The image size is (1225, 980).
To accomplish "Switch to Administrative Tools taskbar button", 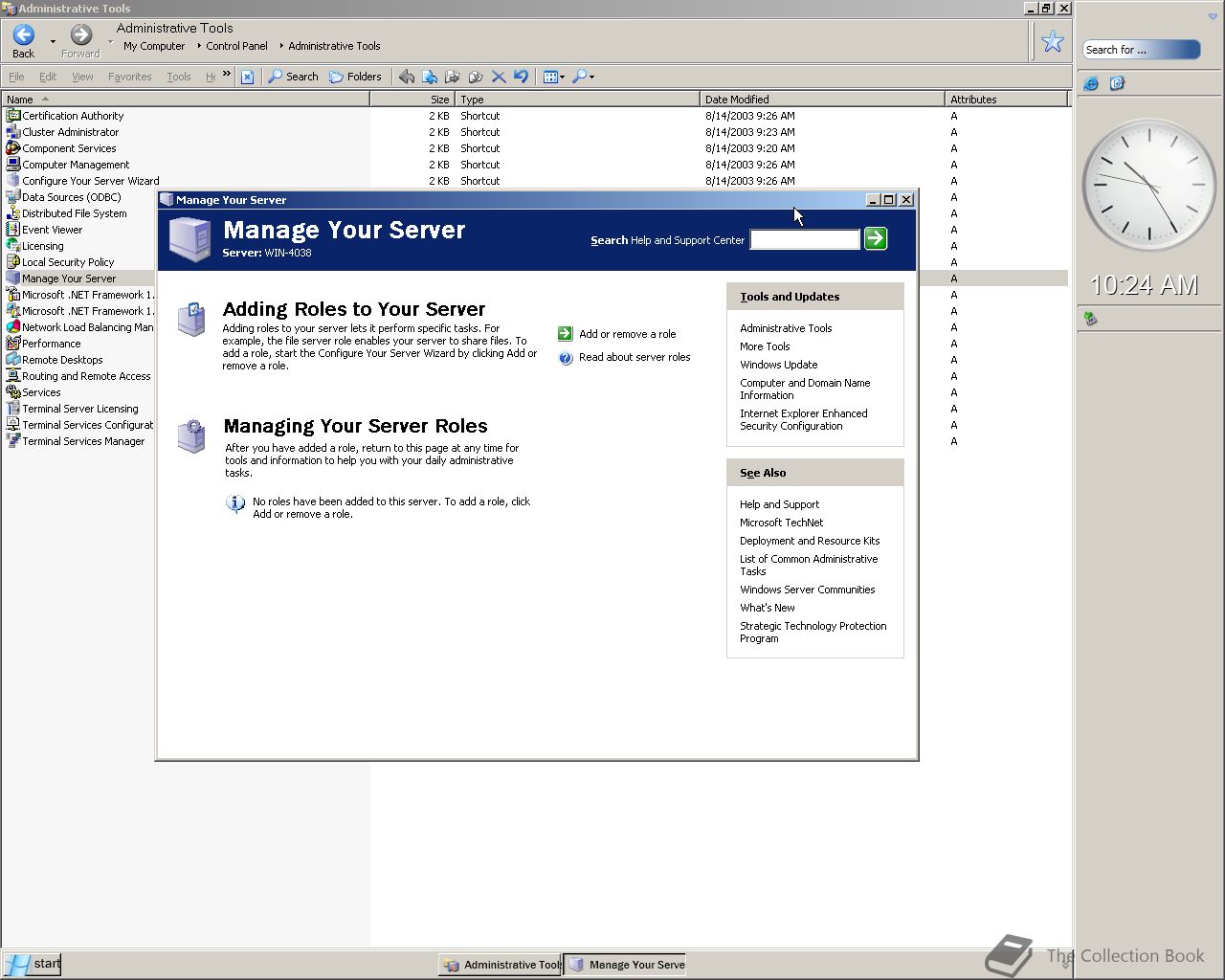I will point(501,965).
